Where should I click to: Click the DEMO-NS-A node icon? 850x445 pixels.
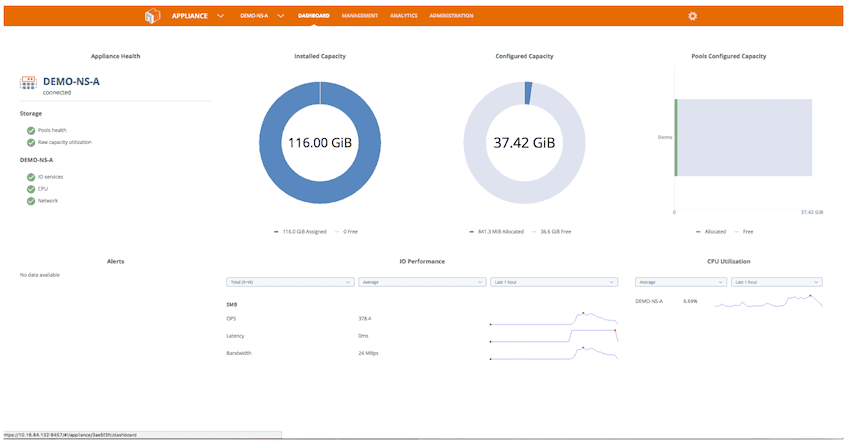tap(28, 82)
